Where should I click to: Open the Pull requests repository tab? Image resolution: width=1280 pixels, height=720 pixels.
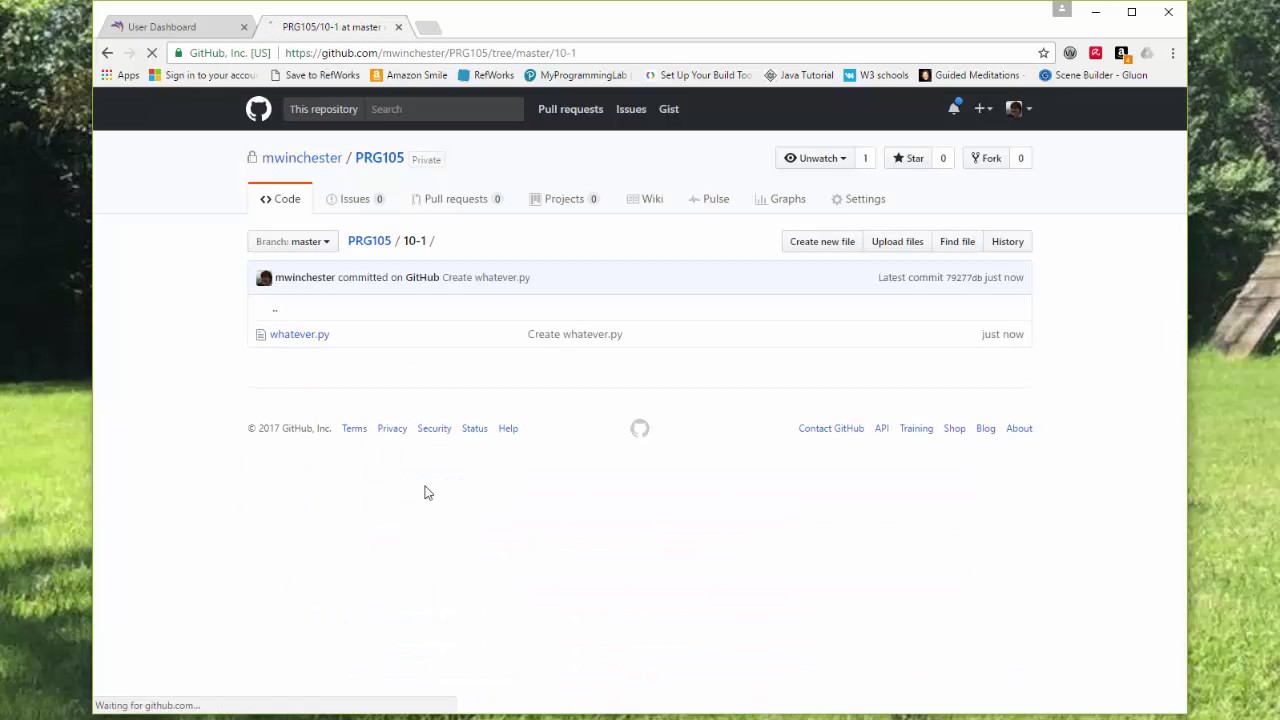click(x=456, y=199)
